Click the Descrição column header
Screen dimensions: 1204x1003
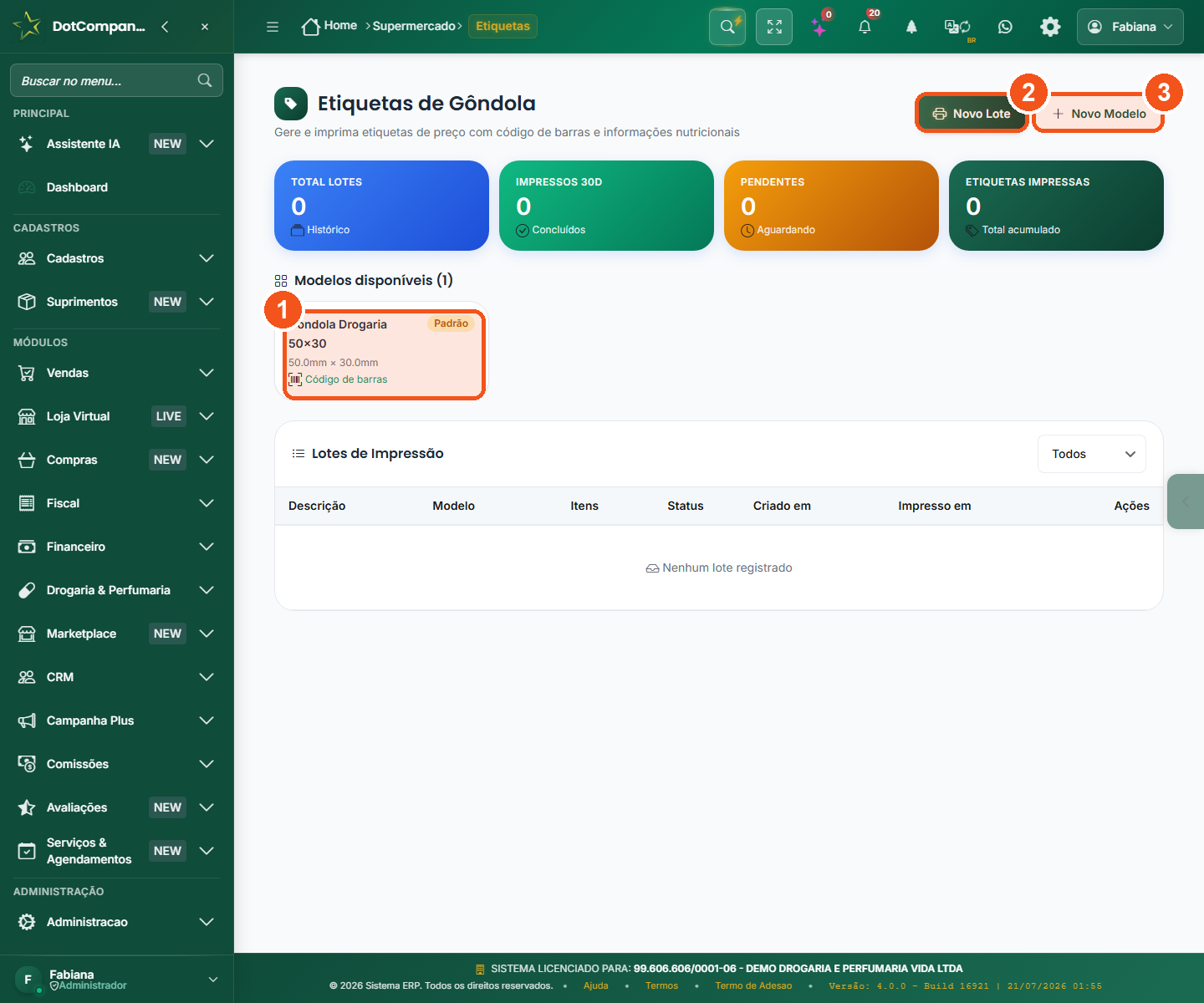pos(317,506)
